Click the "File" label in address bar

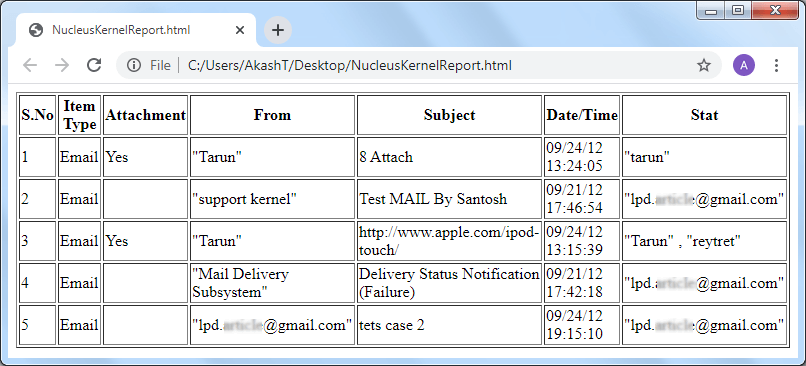click(160, 65)
